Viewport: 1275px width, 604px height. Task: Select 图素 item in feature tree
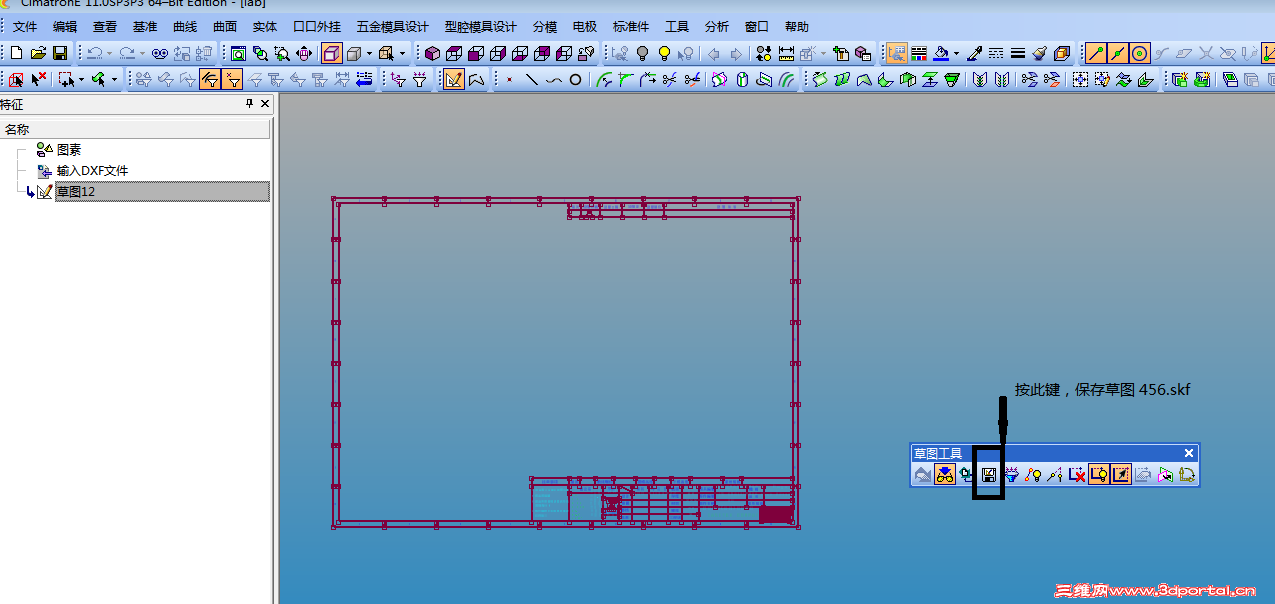[x=69, y=150]
